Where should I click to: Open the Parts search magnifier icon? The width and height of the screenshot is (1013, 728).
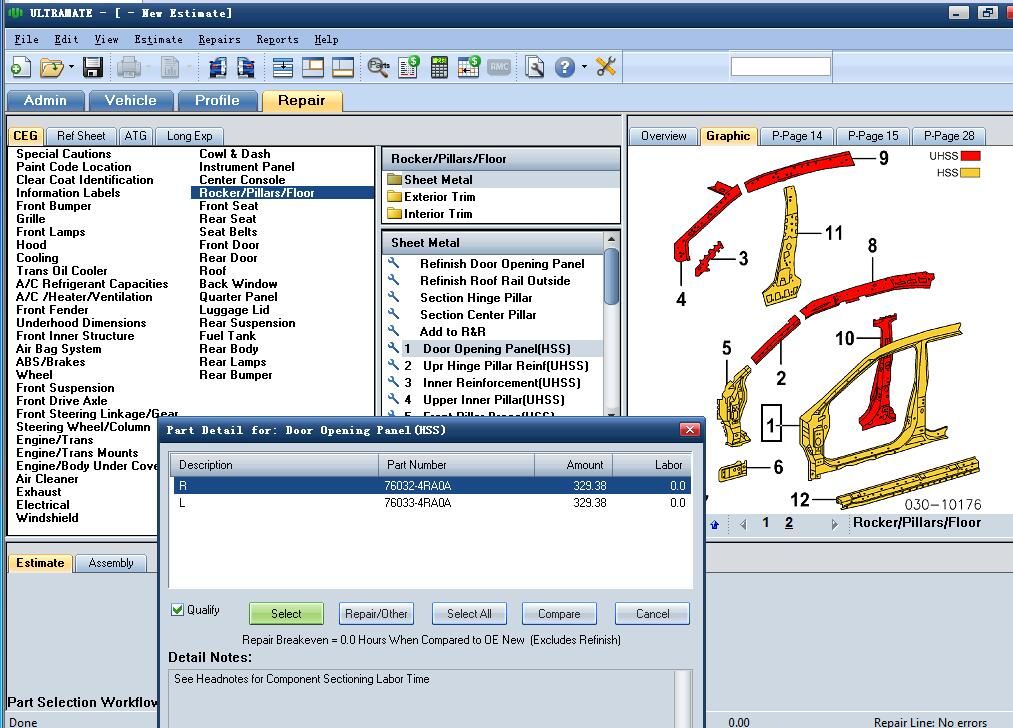[x=378, y=67]
